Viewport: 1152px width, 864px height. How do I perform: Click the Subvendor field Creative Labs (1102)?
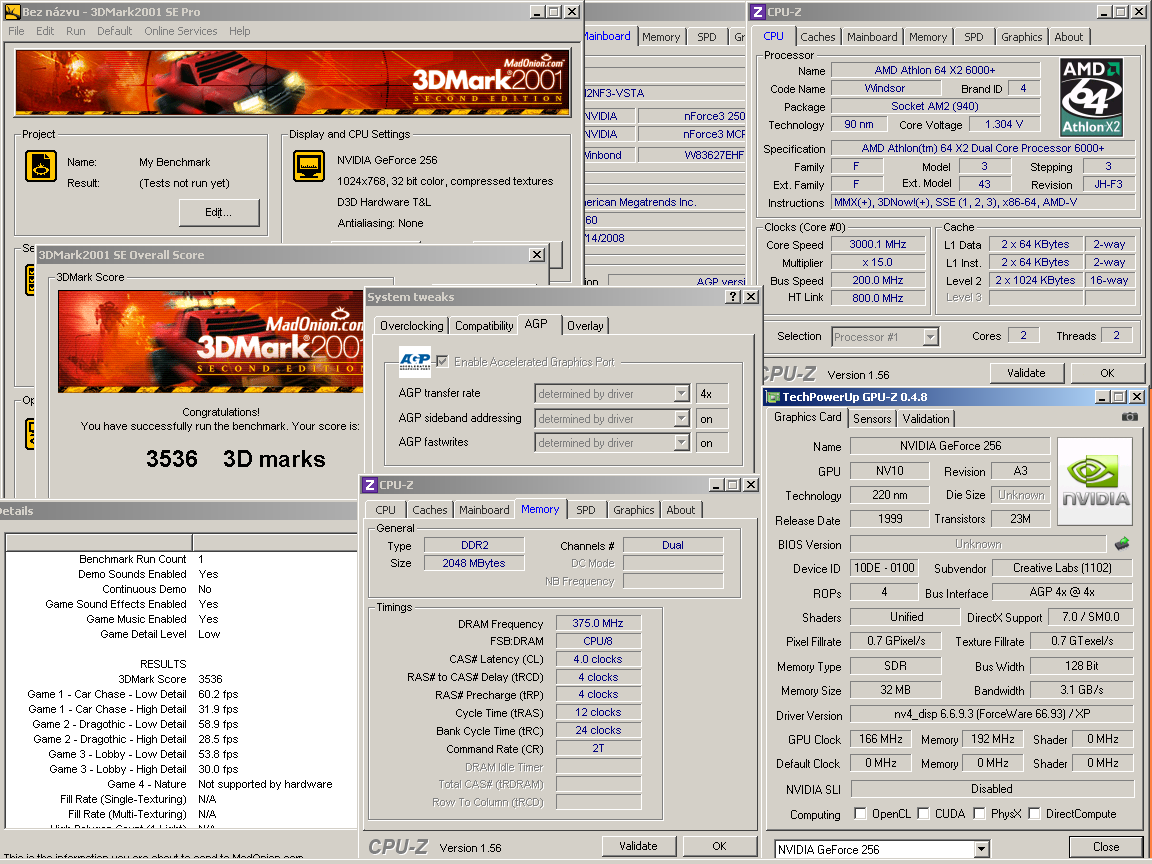click(1062, 568)
